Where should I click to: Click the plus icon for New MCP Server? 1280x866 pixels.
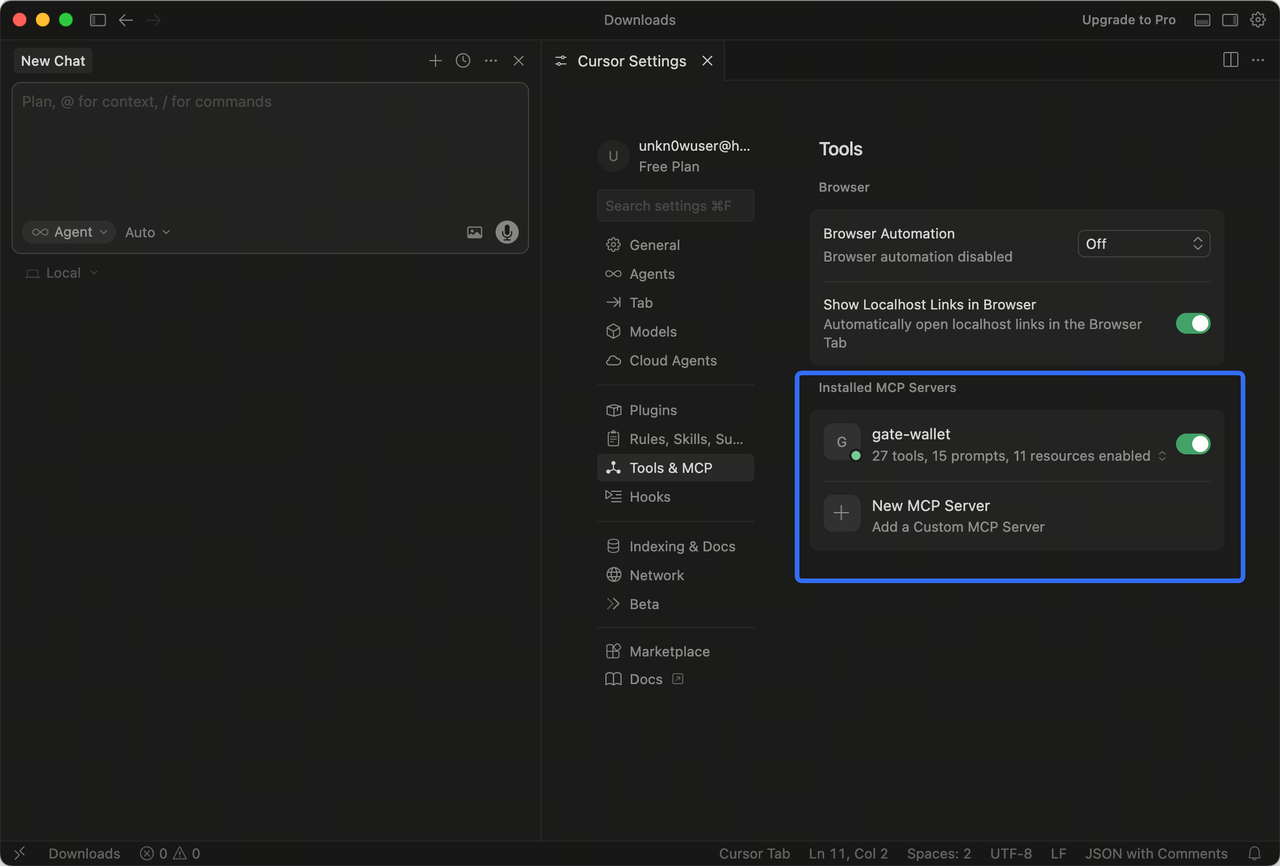tap(842, 514)
